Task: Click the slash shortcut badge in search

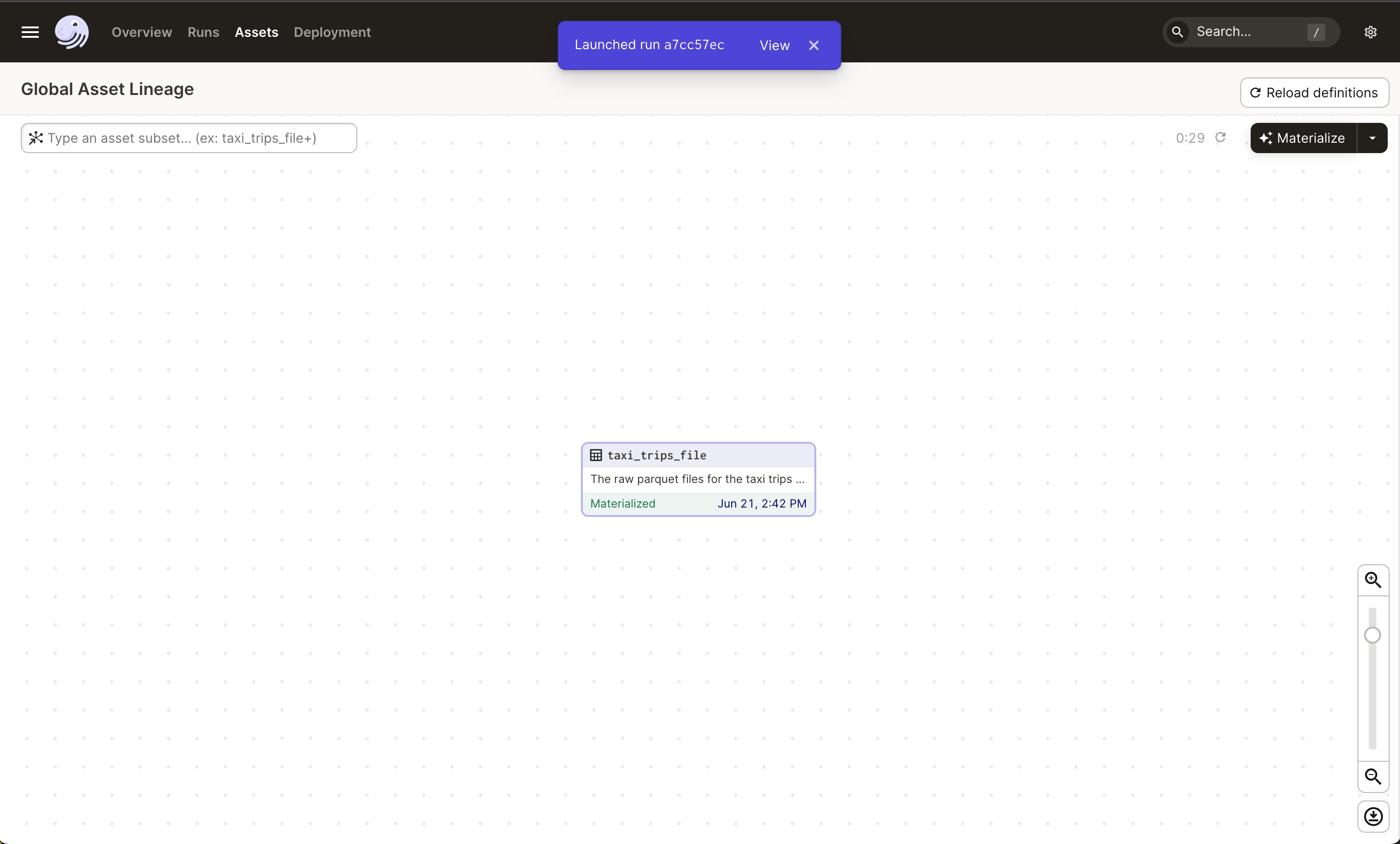Action: (x=1316, y=33)
